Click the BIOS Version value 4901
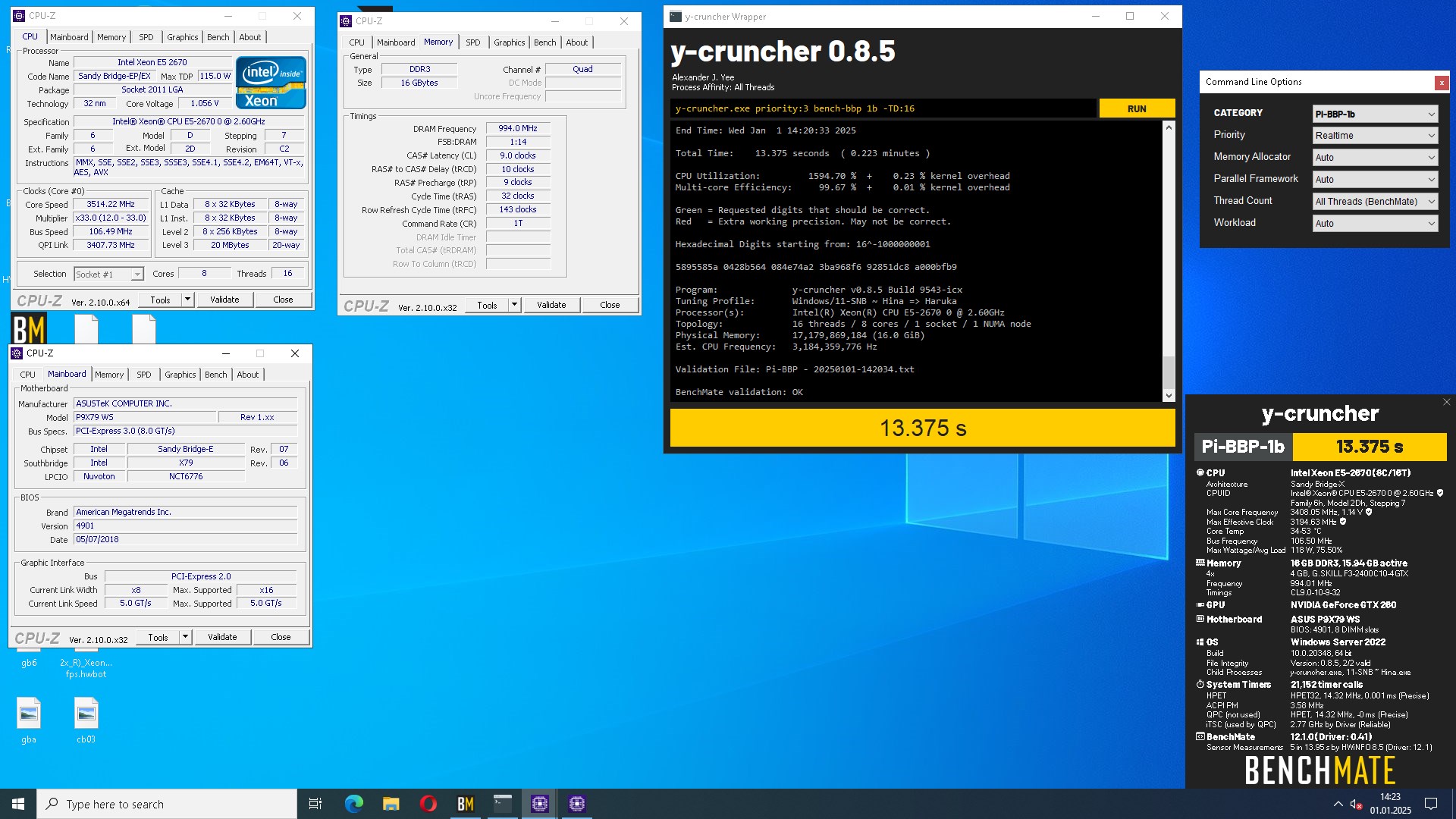The height and width of the screenshot is (819, 1456). pos(185,526)
